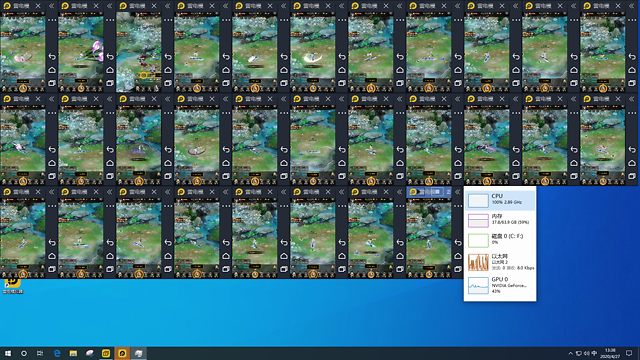This screenshot has width=640, height=360.
Task: Tap Android back arrow in first emulator window
Action: [x=52, y=56]
